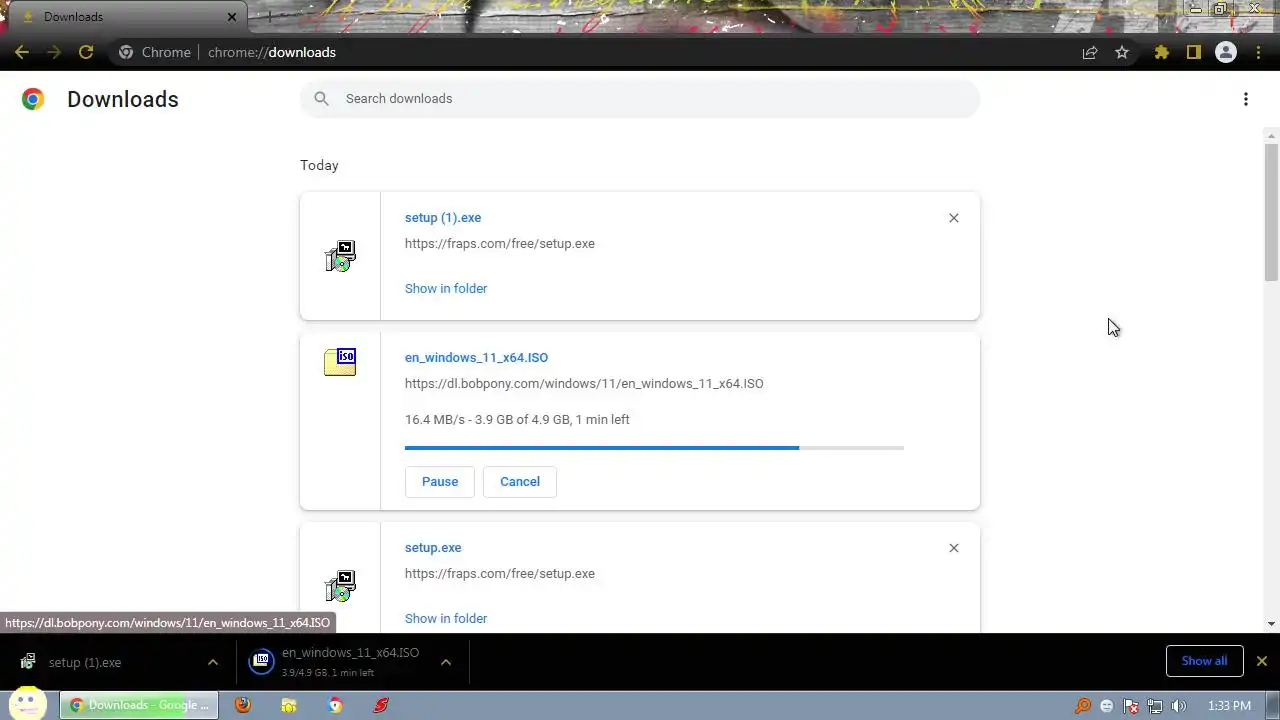Expand options for en_windows_11_x64.ISO in shelf
Image resolution: width=1280 pixels, height=720 pixels.
(x=446, y=662)
